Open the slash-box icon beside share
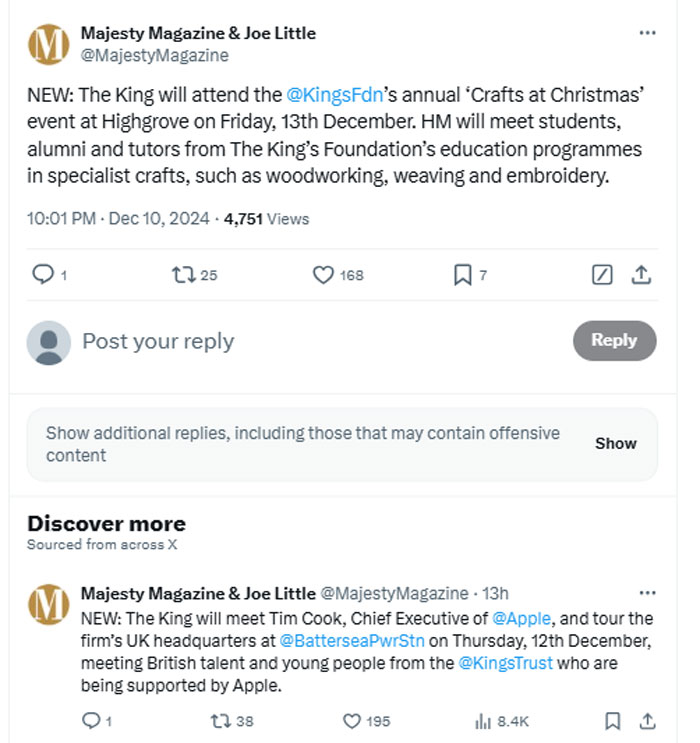This screenshot has height=743, width=700. click(x=602, y=275)
